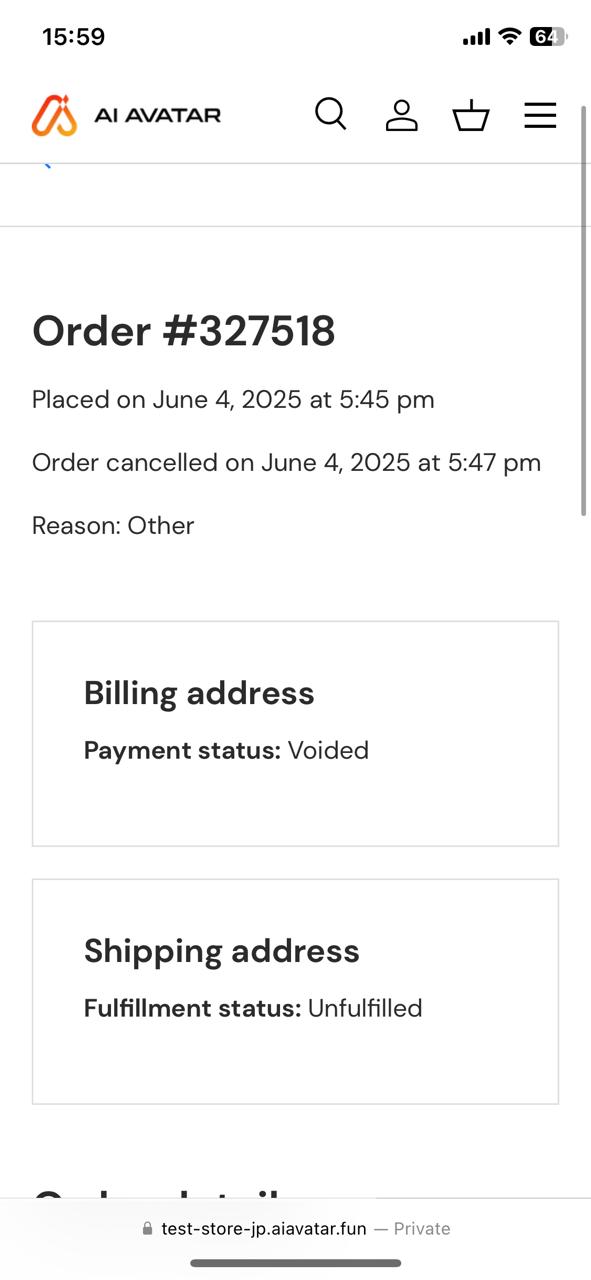Tap Fulfillment status Unfulfilled text

253,1009
